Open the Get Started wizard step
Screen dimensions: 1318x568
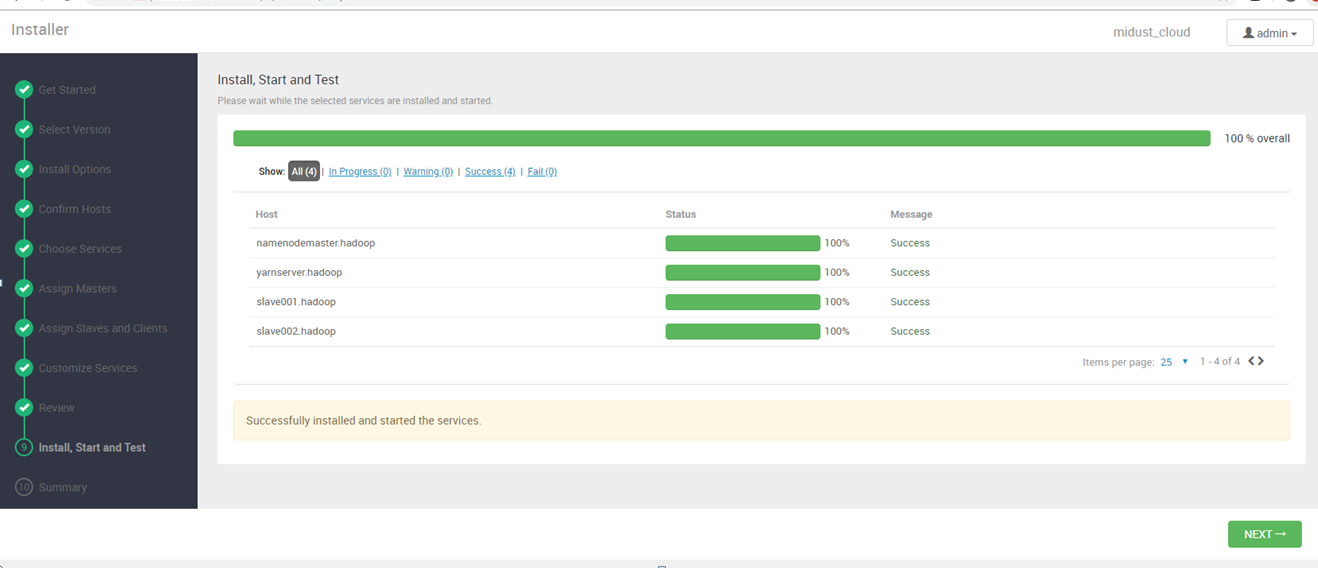click(67, 90)
